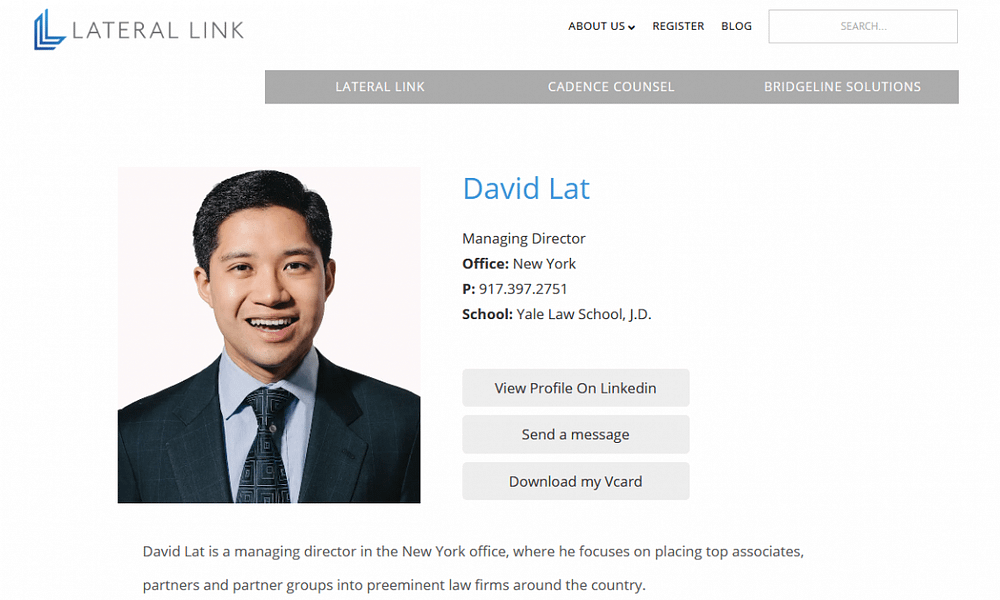Screen dimensions: 1000x600
Task: Open the REGISTER page
Action: pyautogui.click(x=678, y=26)
